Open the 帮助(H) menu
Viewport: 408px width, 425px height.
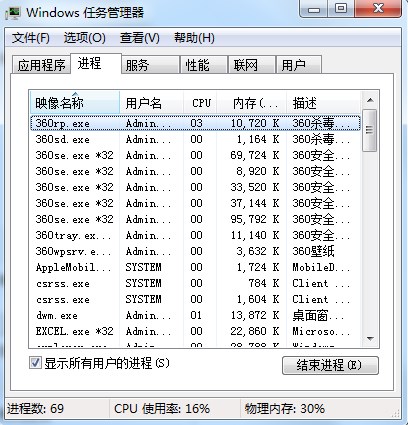(194, 38)
